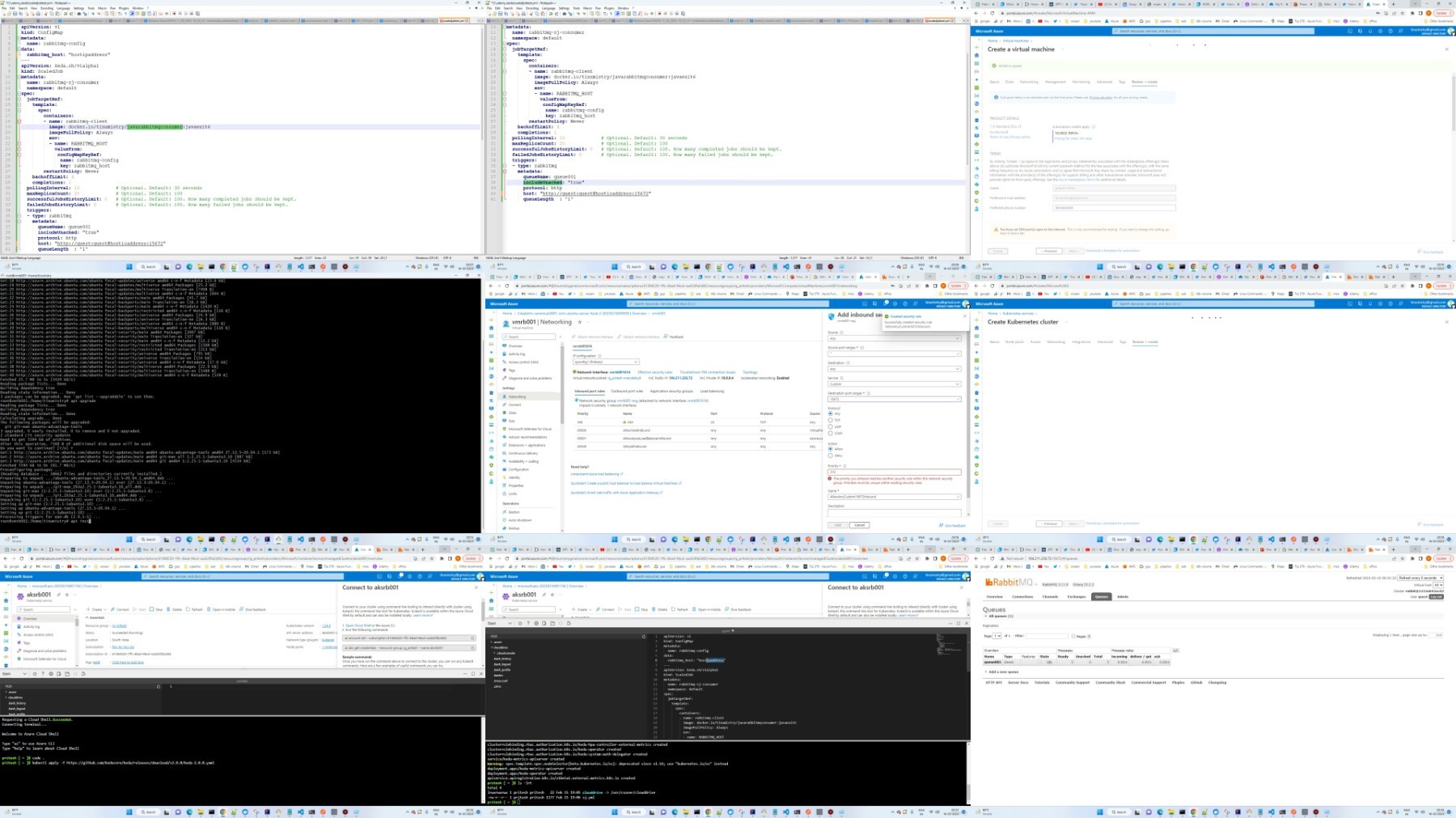Click the Networking item in vmrb001 sidebar
This screenshot has height=818, width=1456.
(516, 396)
